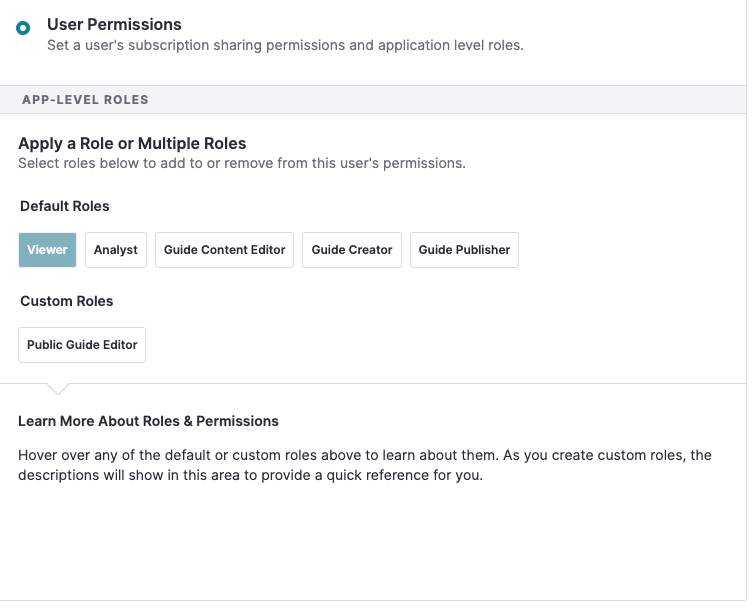The height and width of the screenshot is (614, 753).
Task: Enable the Analyst role
Action: point(116,250)
